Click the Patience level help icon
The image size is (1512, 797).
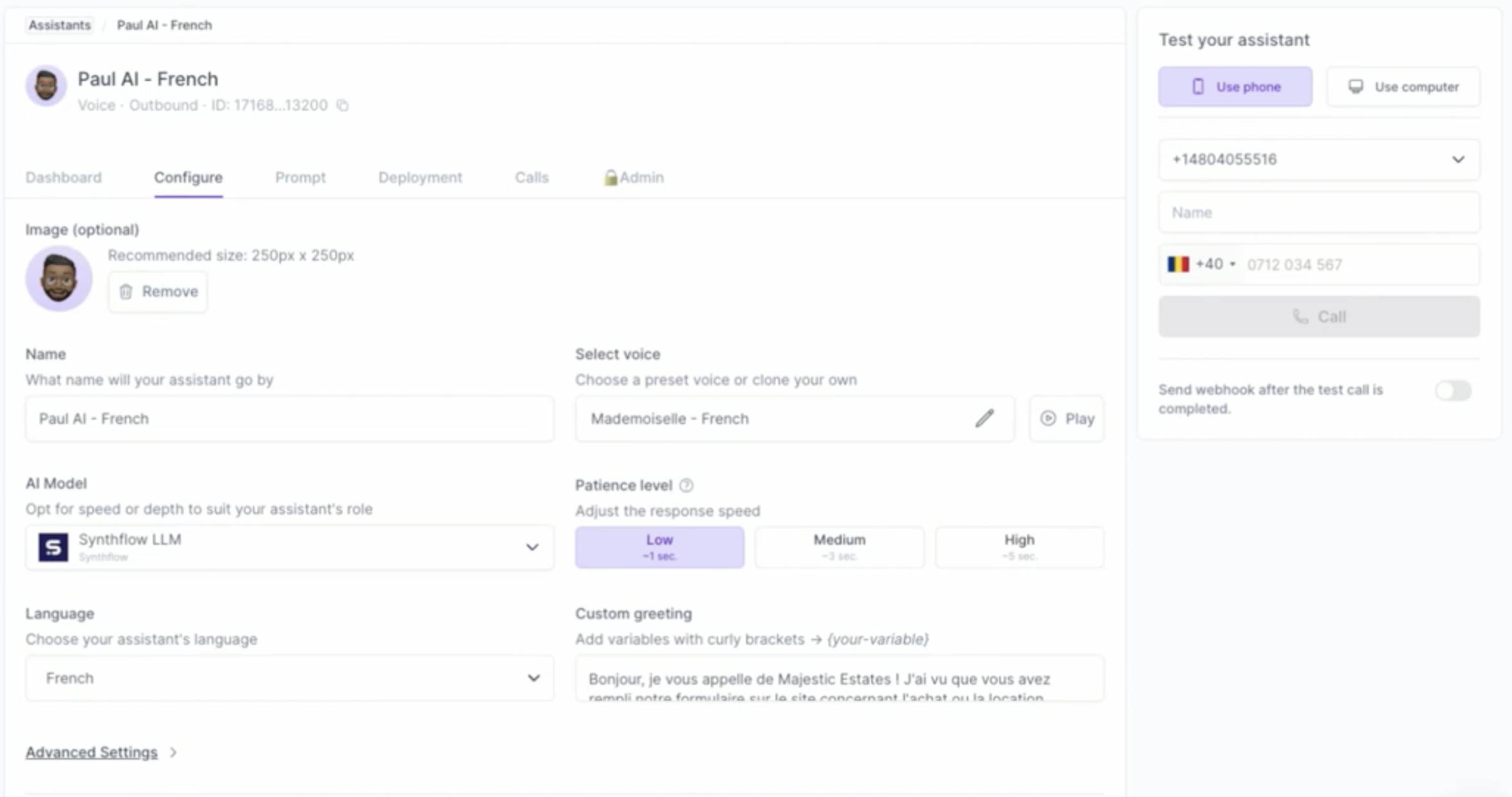click(686, 485)
